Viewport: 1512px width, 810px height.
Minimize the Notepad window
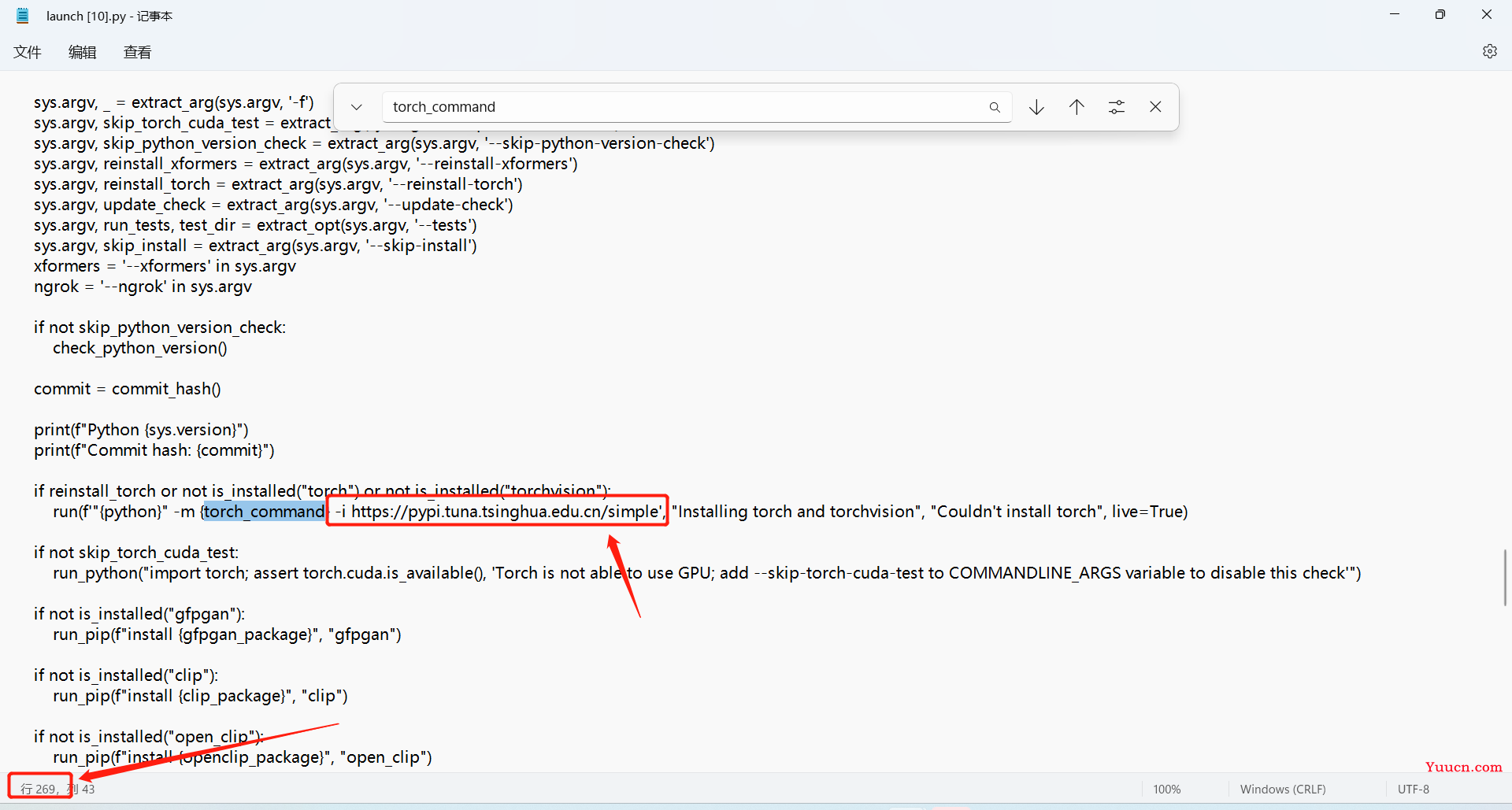click(x=1395, y=14)
